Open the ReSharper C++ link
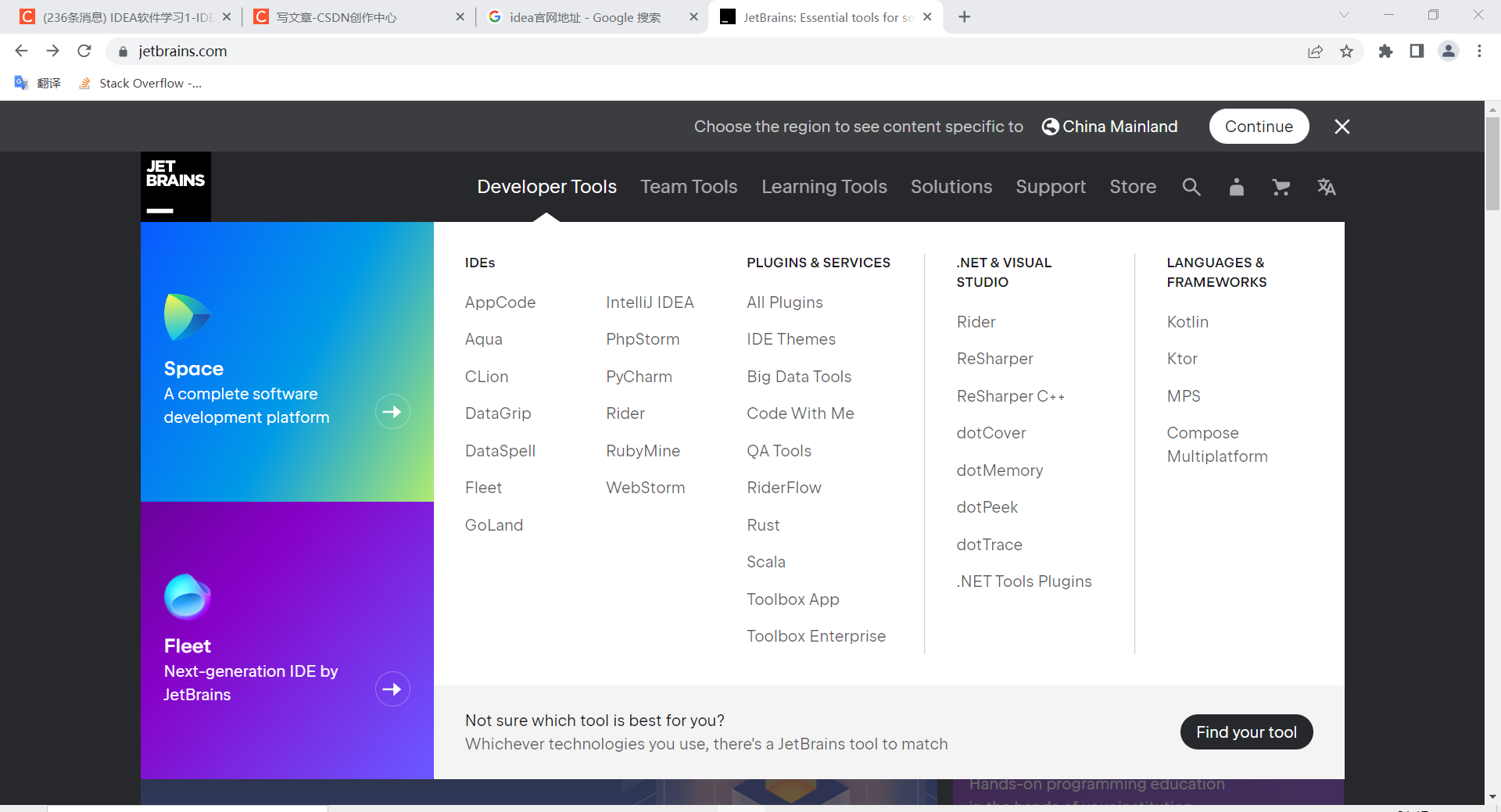The width and height of the screenshot is (1501, 812). 1011,396
